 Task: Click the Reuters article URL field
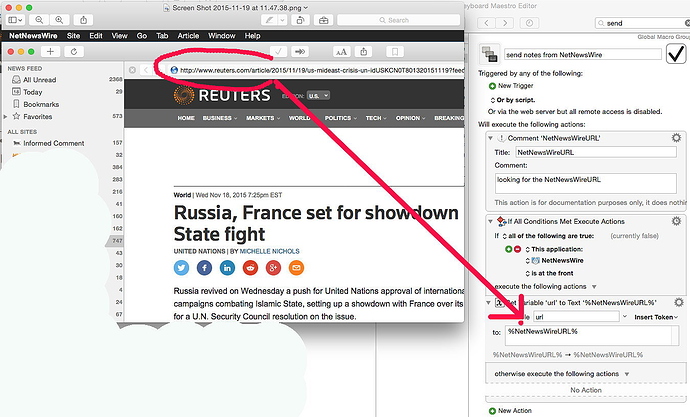316,70
